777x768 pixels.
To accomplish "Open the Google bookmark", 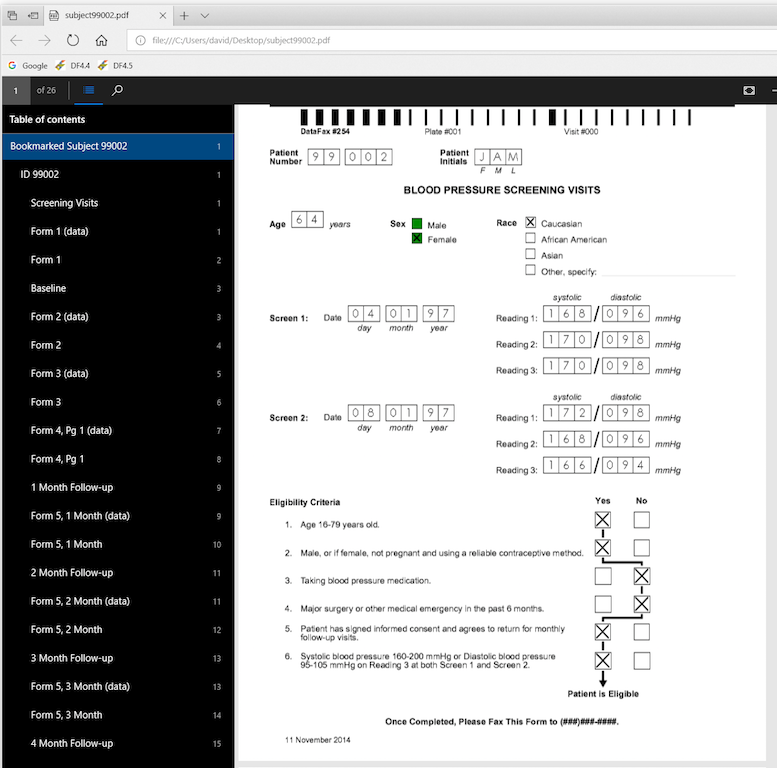I will [x=28, y=66].
